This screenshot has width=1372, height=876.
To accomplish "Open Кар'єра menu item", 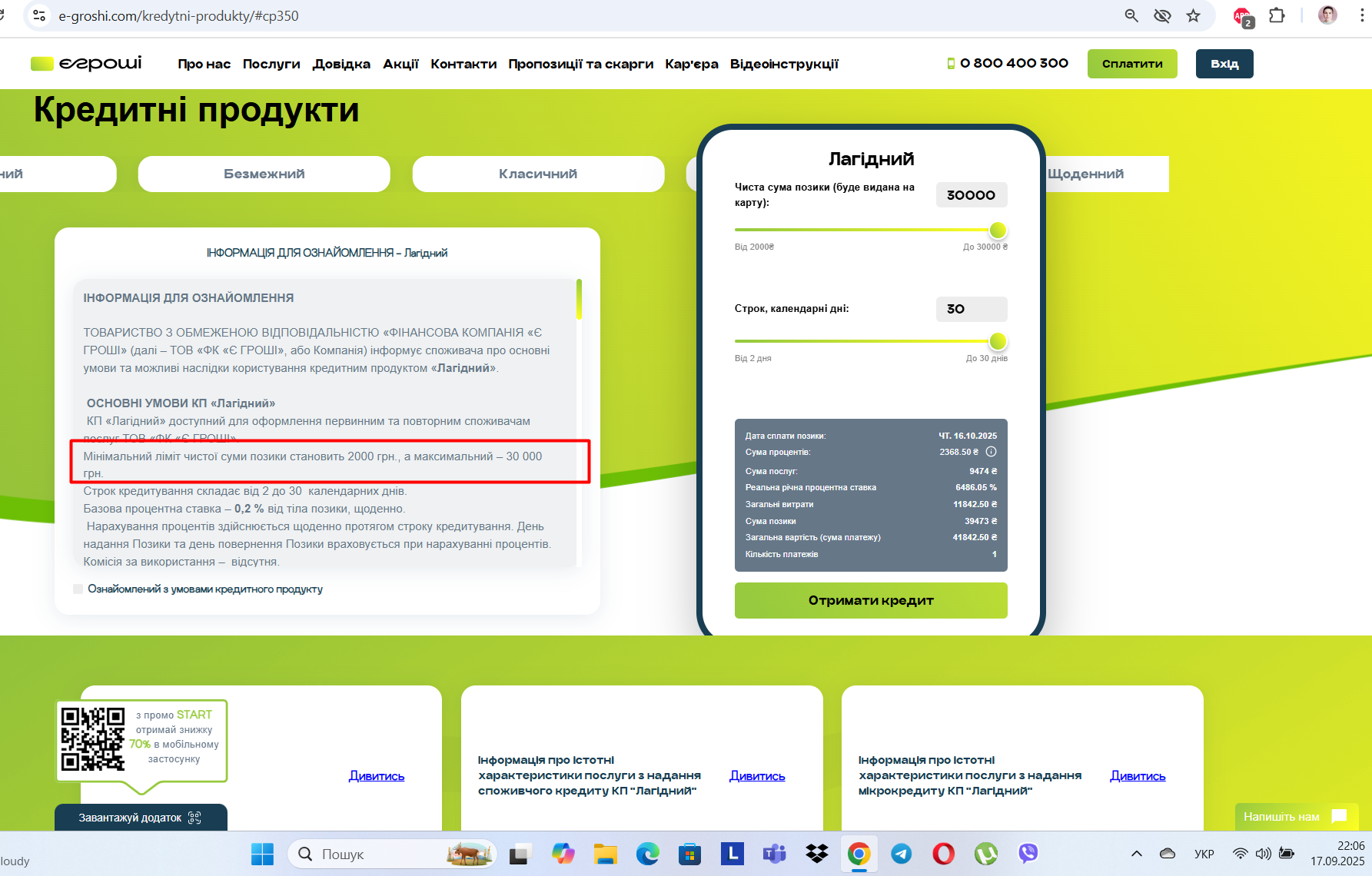I will coord(692,64).
